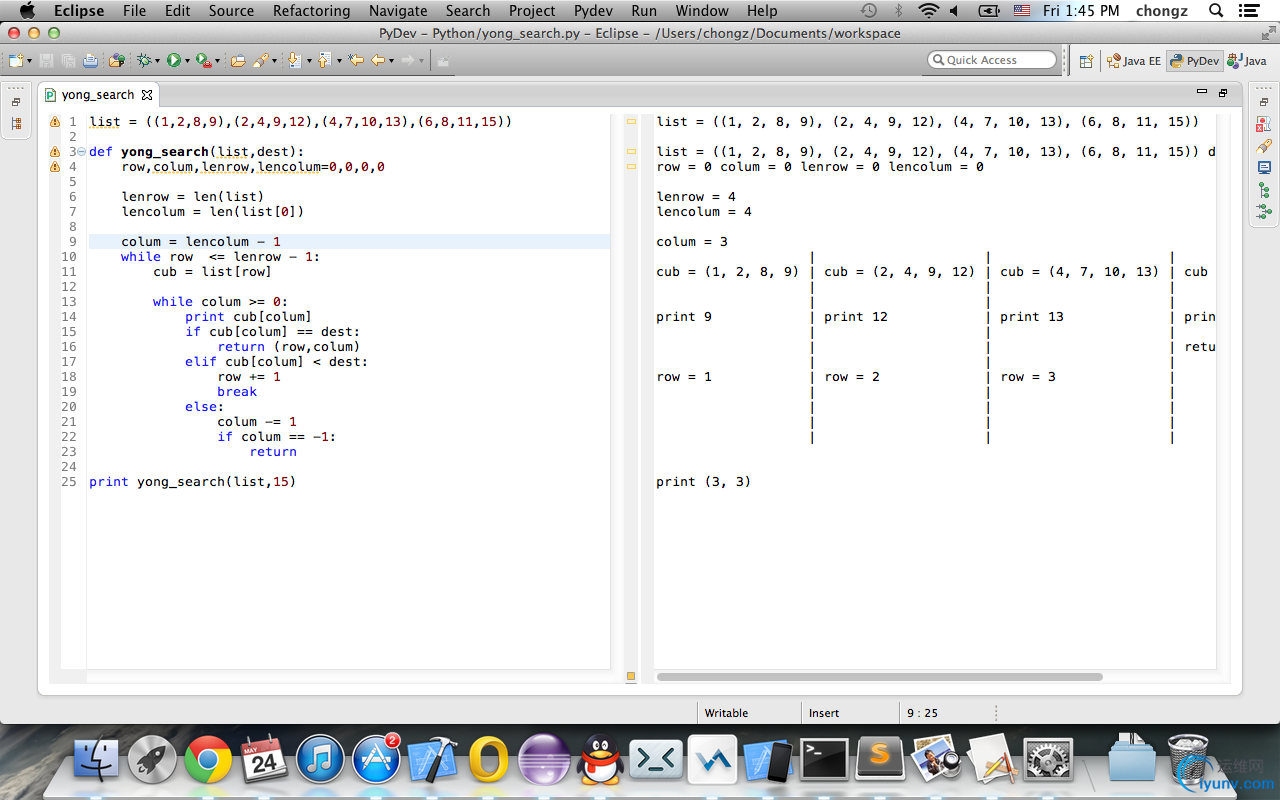1280x800 pixels.
Task: Open the Console view icon in right trim
Action: (x=1264, y=168)
